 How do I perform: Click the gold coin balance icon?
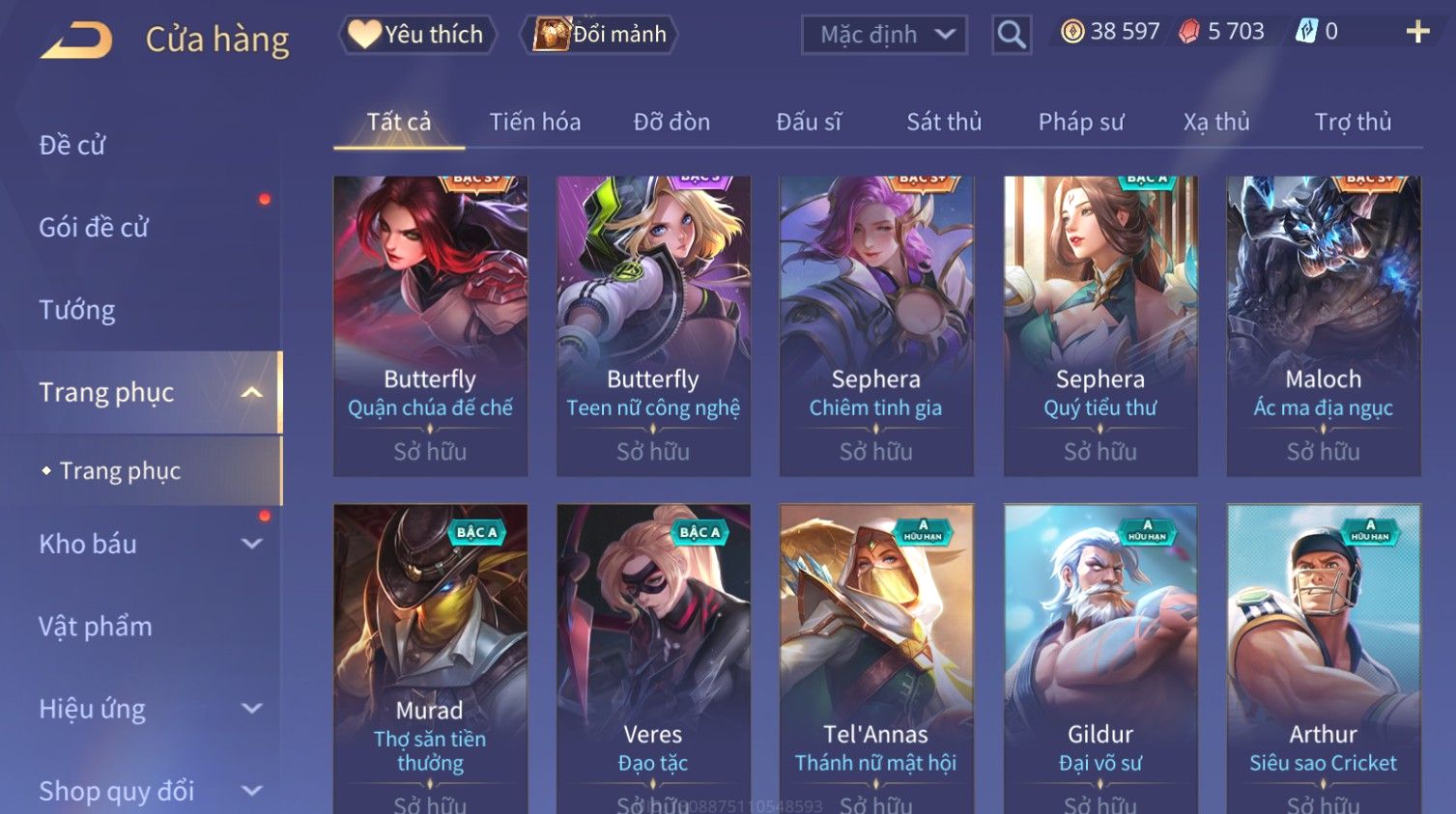(1072, 32)
